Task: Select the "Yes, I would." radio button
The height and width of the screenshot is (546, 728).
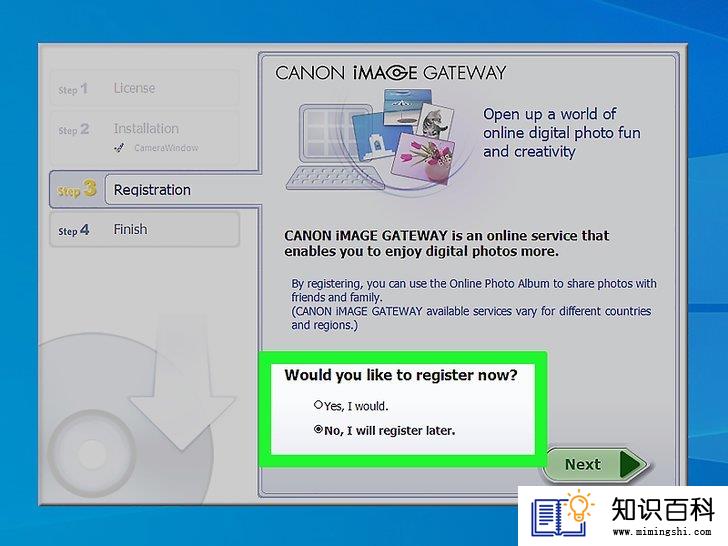Action: click(x=318, y=405)
